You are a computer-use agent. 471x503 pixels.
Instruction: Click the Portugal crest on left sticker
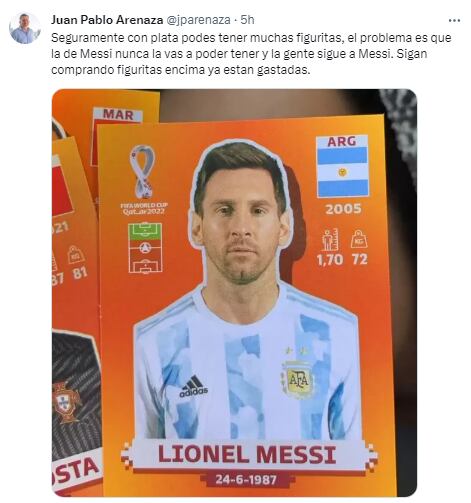[x=66, y=402]
